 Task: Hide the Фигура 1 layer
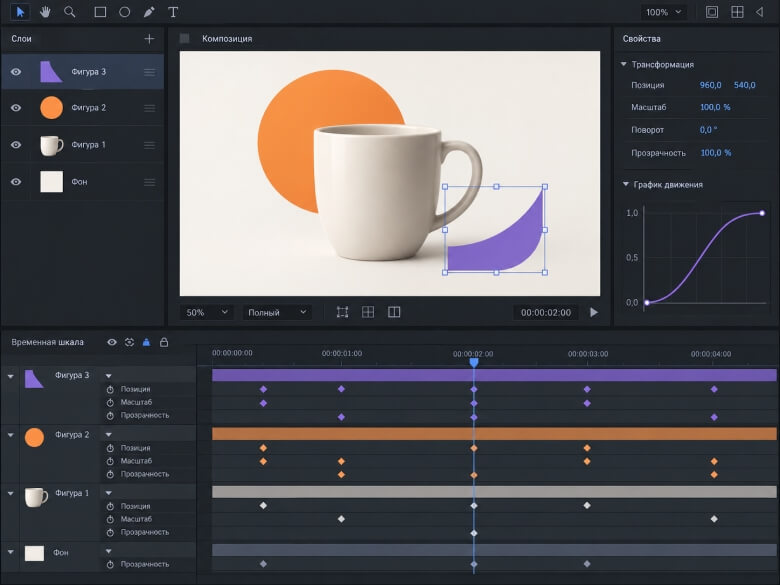tap(16, 145)
